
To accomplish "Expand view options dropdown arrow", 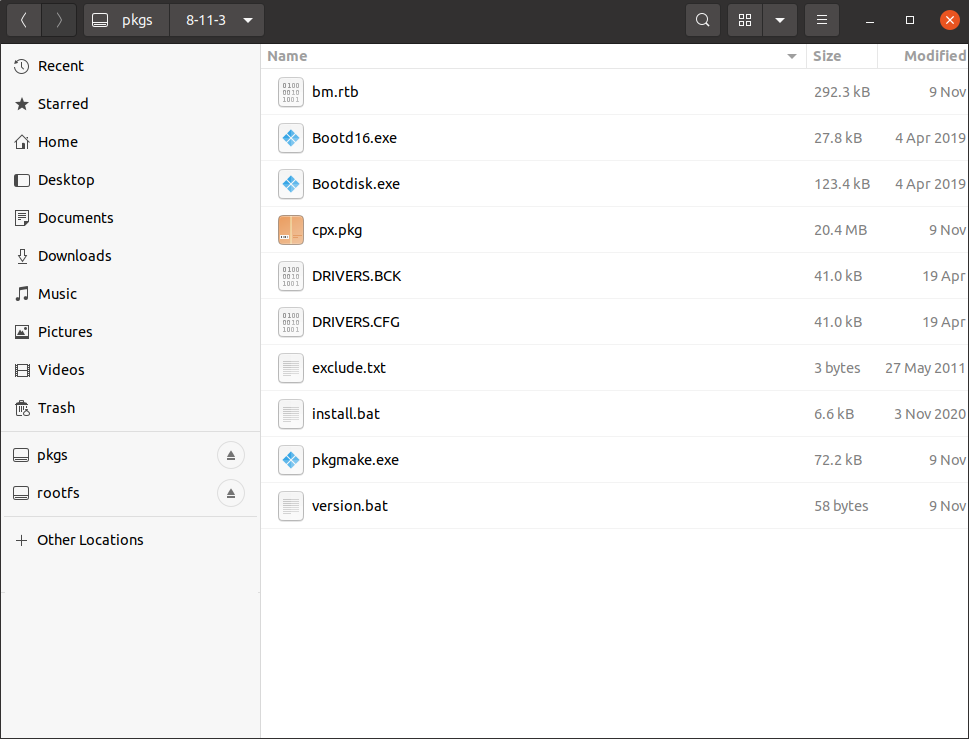I will [780, 20].
